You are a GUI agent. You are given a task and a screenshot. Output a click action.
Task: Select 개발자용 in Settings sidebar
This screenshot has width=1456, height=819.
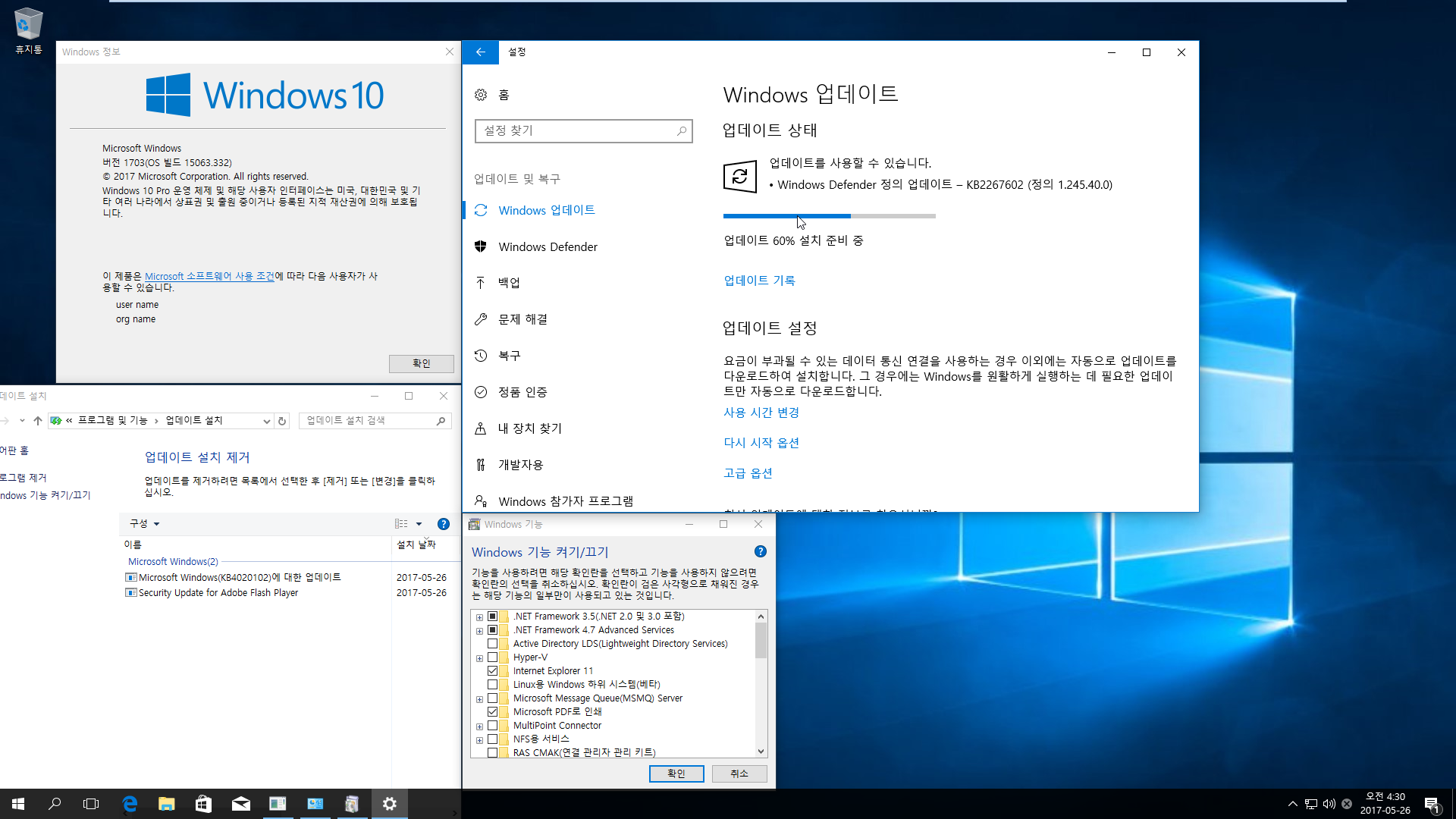click(520, 465)
